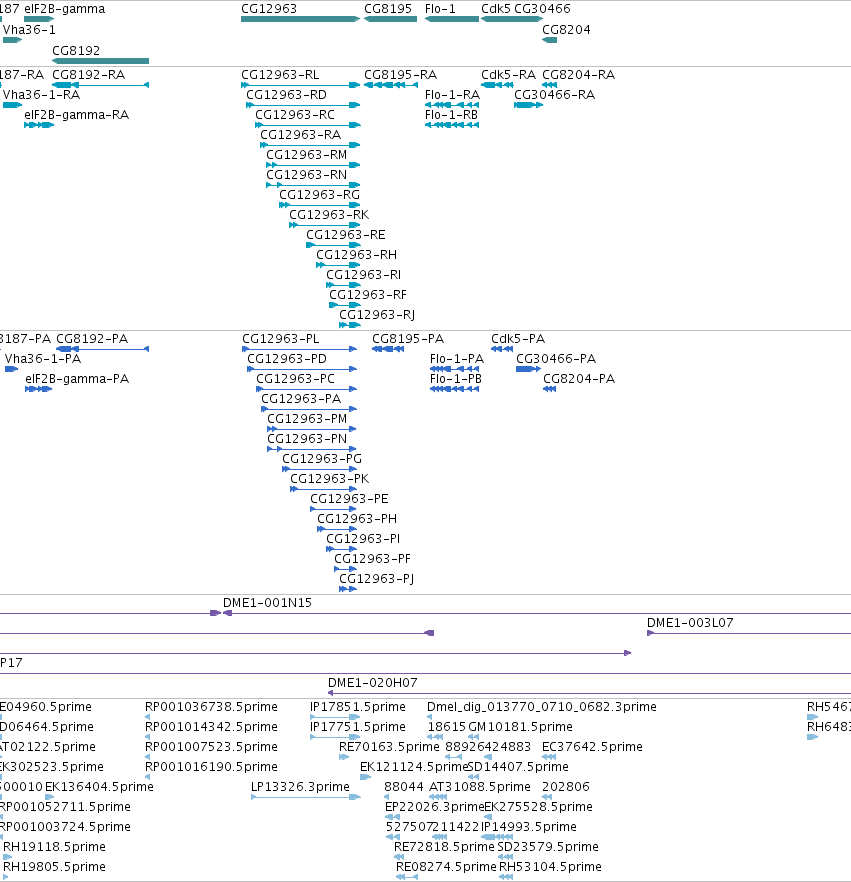Click protein CG12963-PD label

coord(287,359)
